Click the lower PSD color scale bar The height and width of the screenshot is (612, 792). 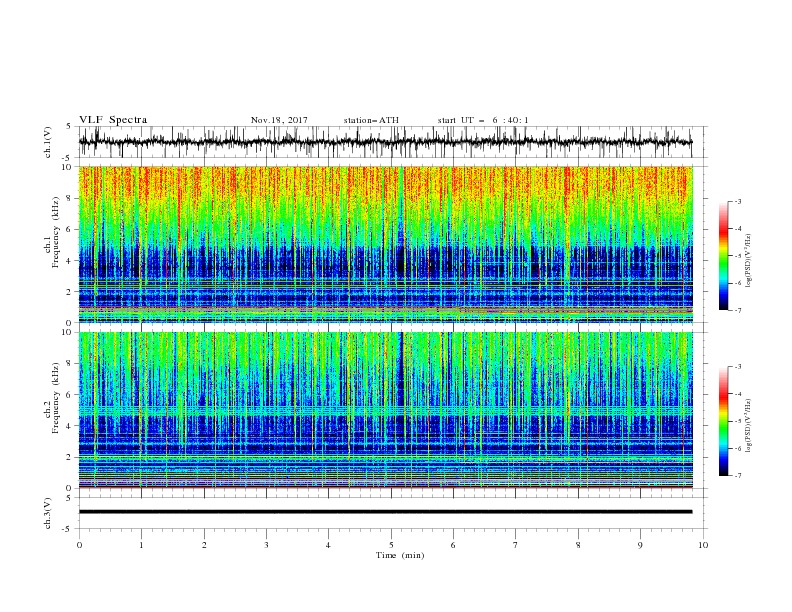coord(723,421)
